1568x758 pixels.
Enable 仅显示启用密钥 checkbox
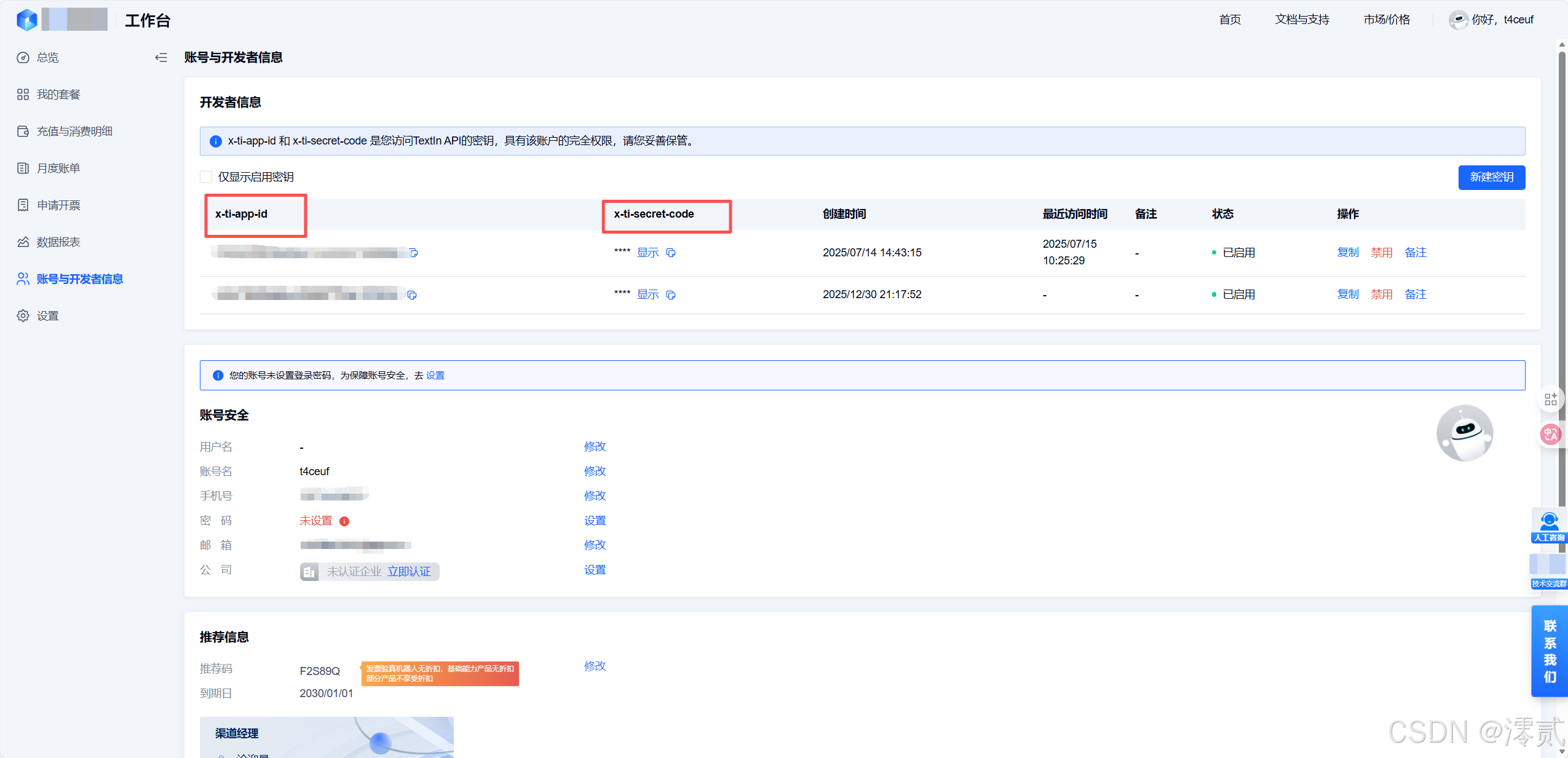coord(206,177)
